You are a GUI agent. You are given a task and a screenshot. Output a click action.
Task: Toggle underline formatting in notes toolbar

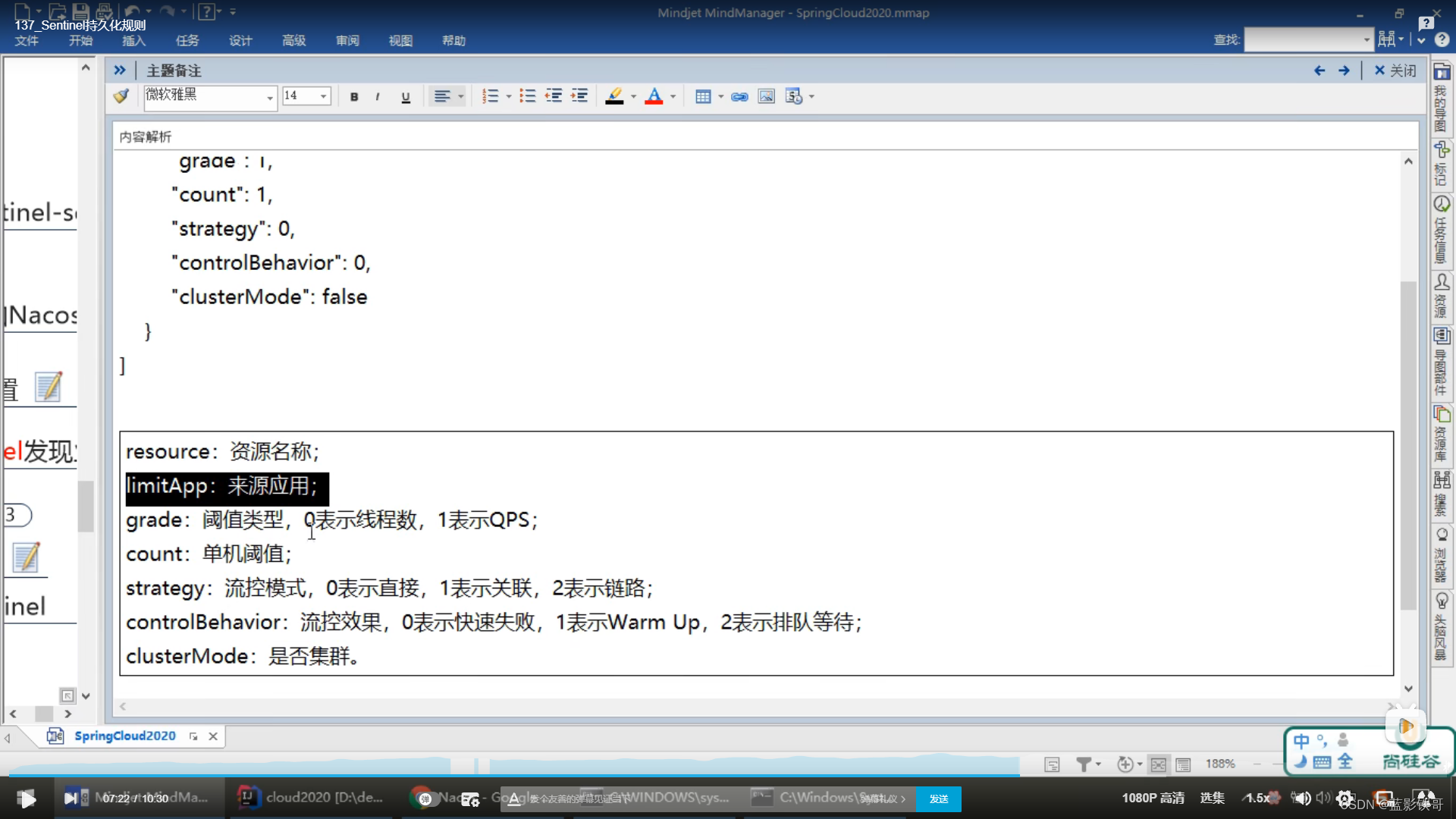click(406, 96)
